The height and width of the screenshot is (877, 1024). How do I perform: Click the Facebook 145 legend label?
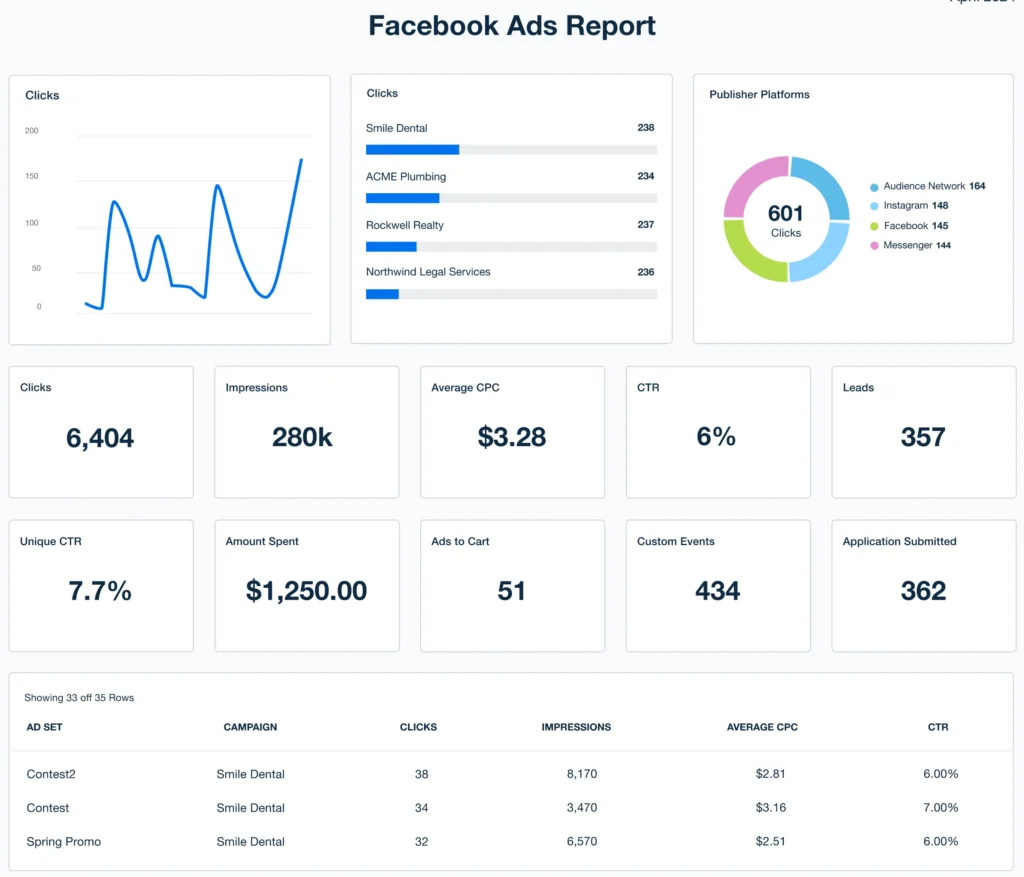916,226
